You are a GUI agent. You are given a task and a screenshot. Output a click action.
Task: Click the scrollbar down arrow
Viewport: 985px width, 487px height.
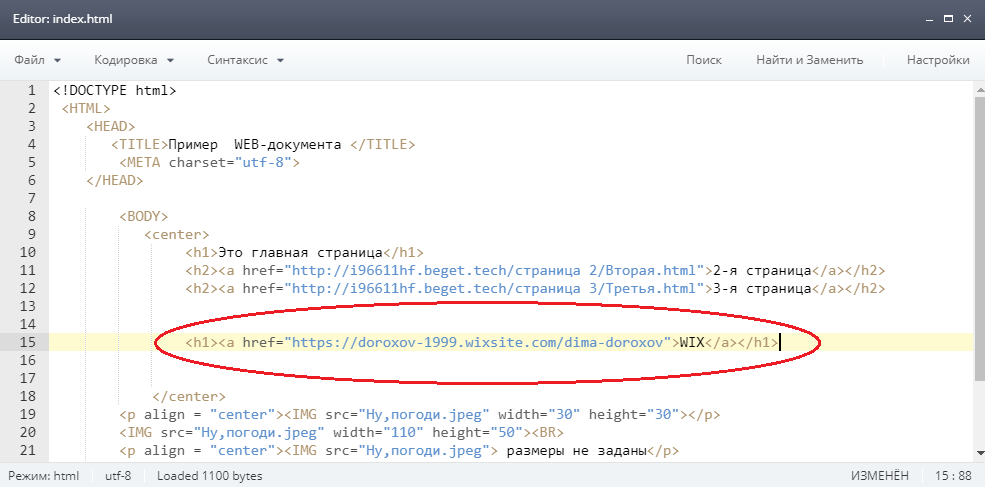click(981, 454)
